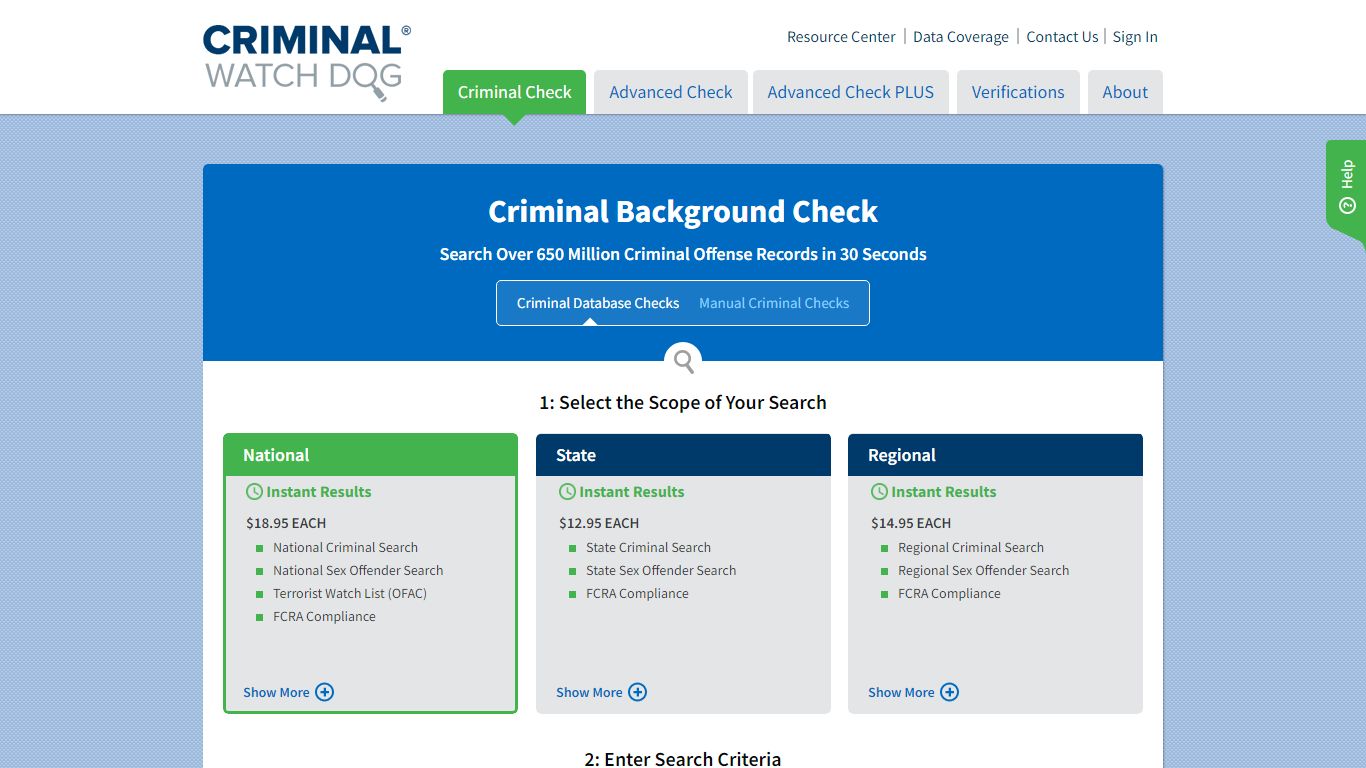Expand National card with plus icon
Viewport: 1366px width, 768px height.
click(x=325, y=692)
